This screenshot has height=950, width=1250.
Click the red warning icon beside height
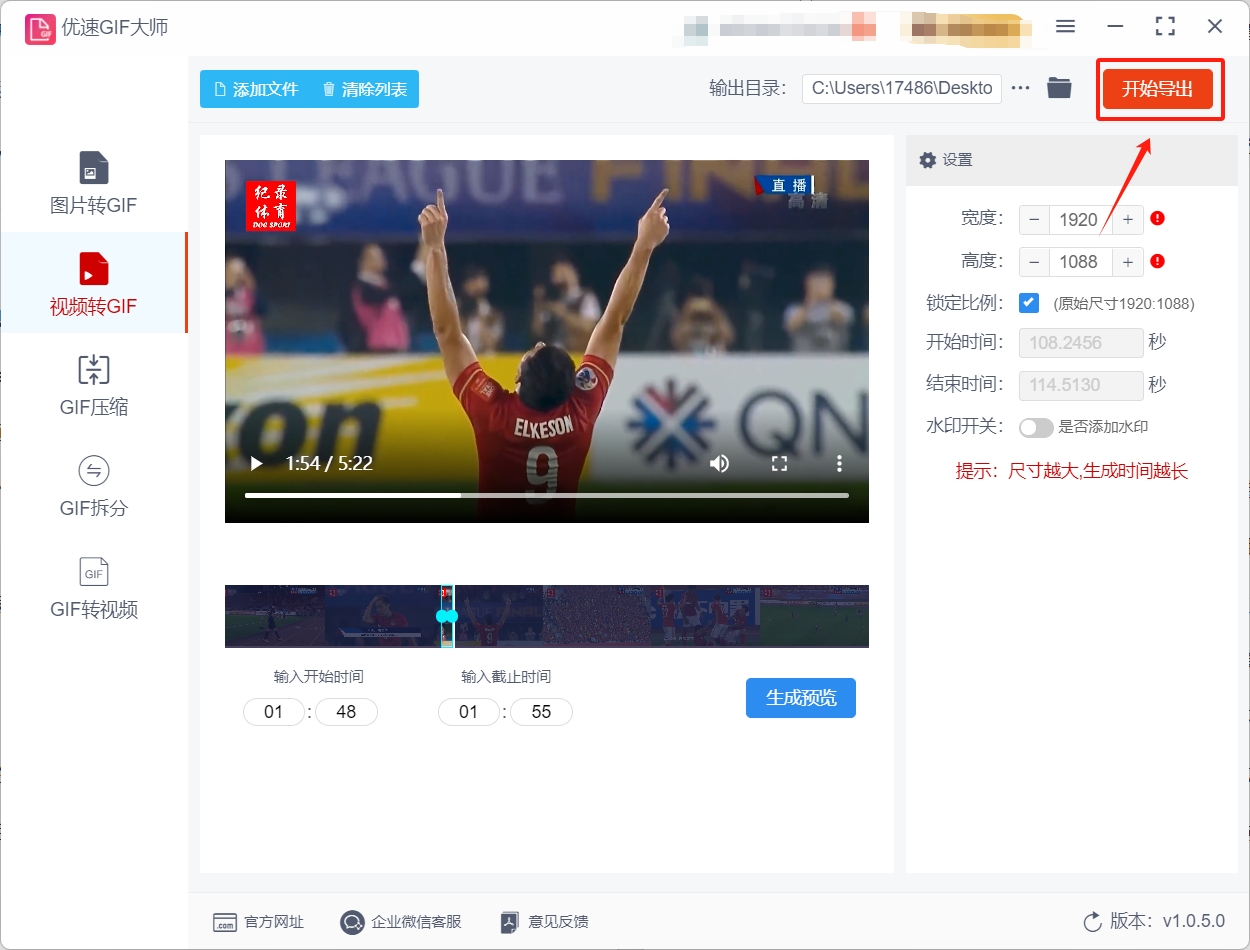click(1158, 261)
